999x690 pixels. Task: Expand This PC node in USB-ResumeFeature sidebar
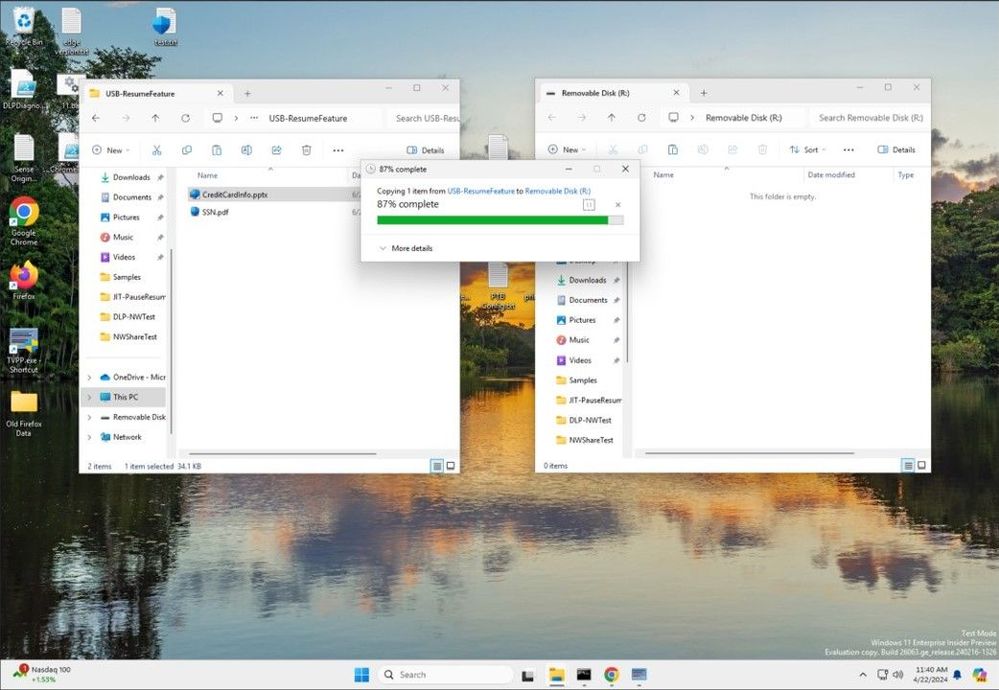(89, 397)
